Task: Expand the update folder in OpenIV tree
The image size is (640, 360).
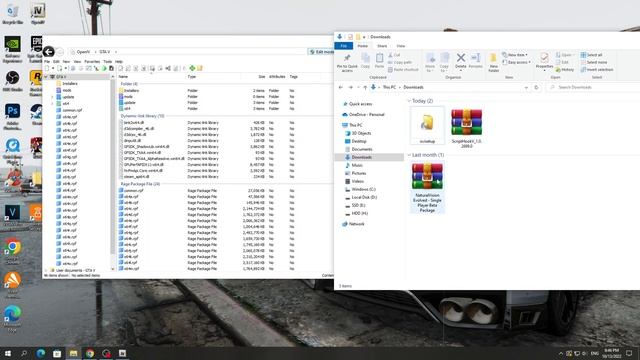Action: [x=52, y=97]
